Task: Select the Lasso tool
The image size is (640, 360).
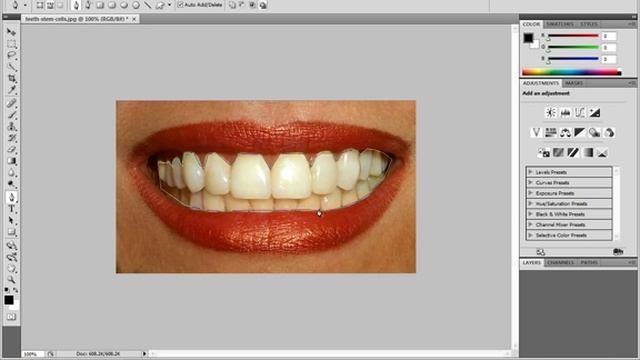Action: click(11, 55)
